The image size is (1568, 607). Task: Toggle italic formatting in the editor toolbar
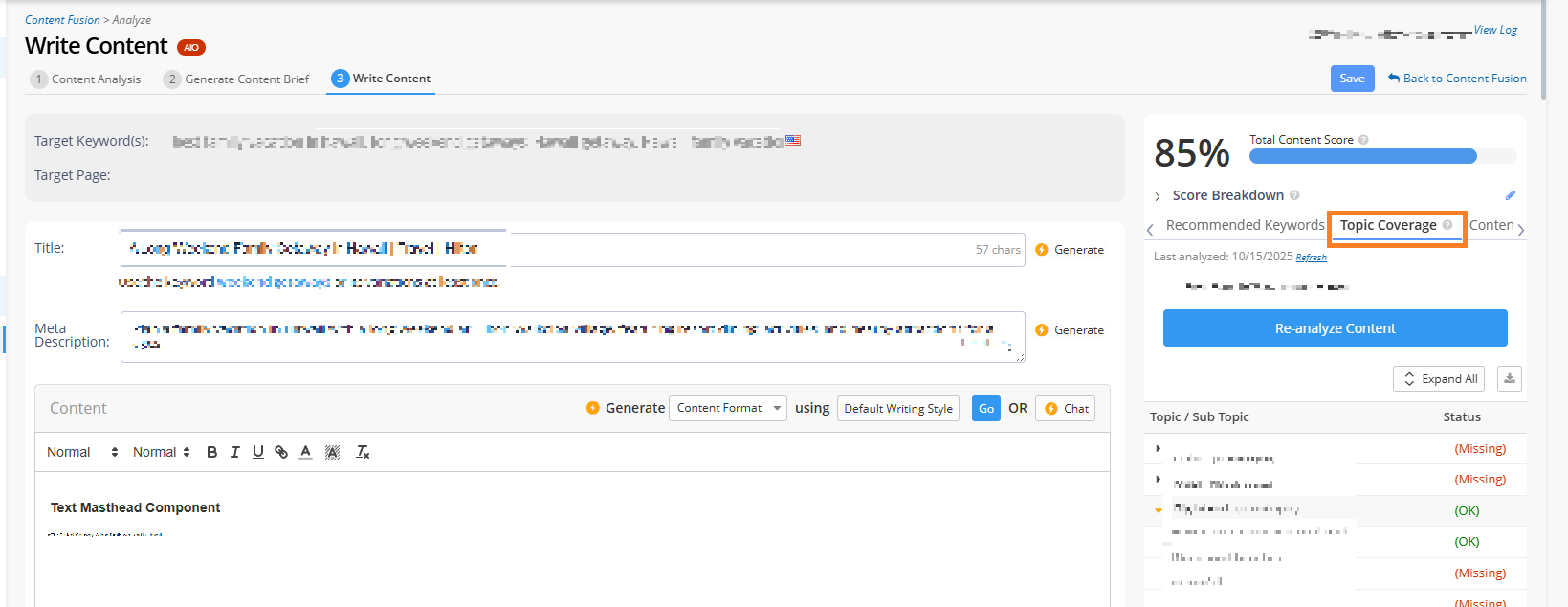(x=234, y=452)
